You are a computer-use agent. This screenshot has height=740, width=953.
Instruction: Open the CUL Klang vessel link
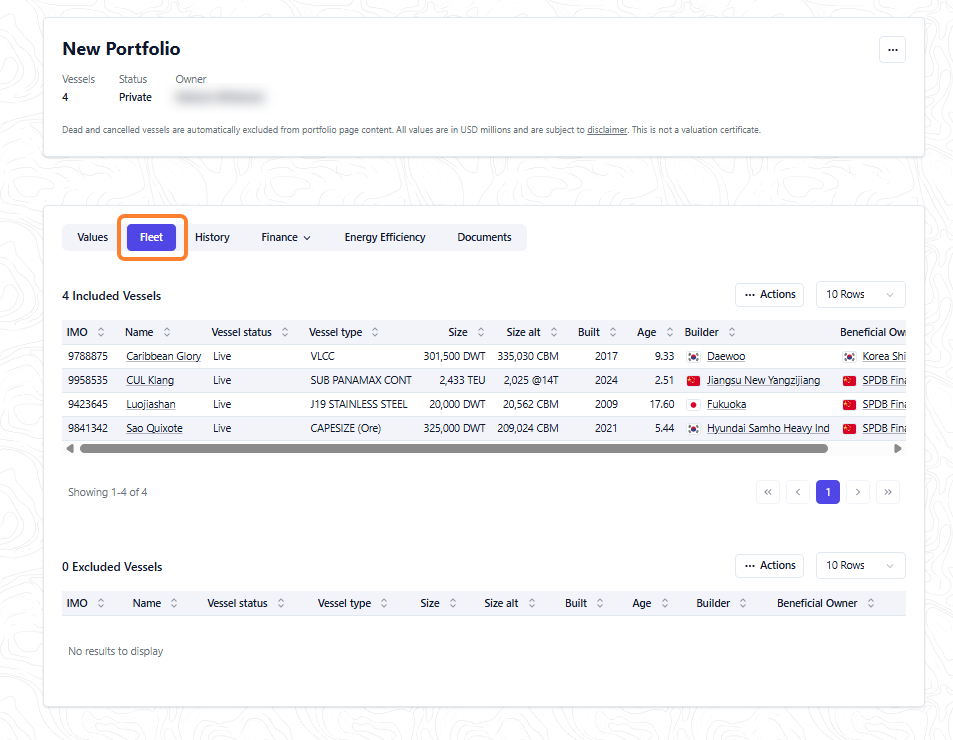150,380
